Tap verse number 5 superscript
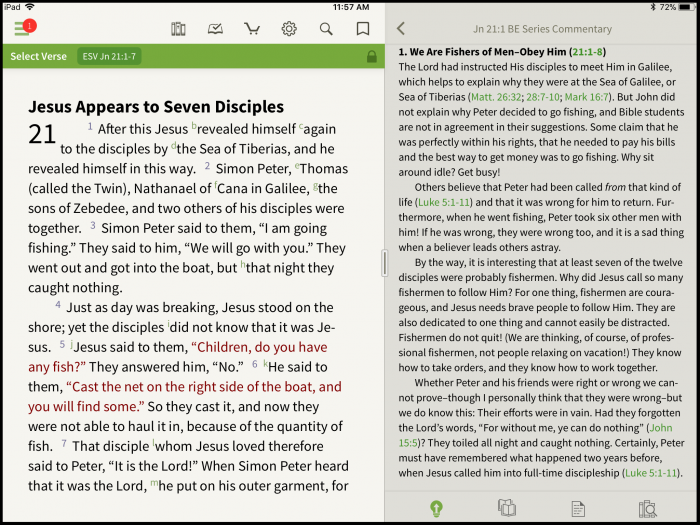 (x=62, y=345)
